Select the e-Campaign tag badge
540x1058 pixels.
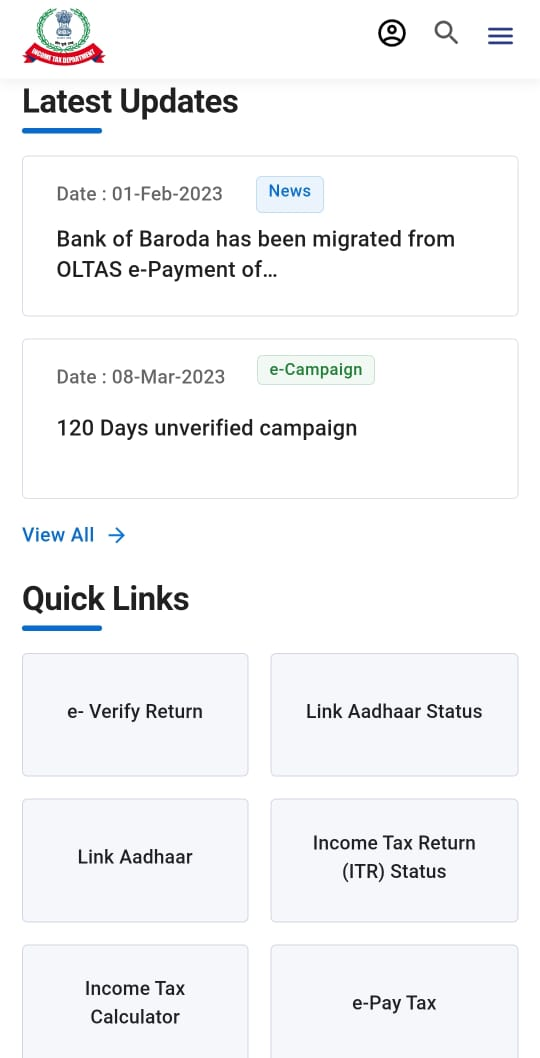[316, 370]
